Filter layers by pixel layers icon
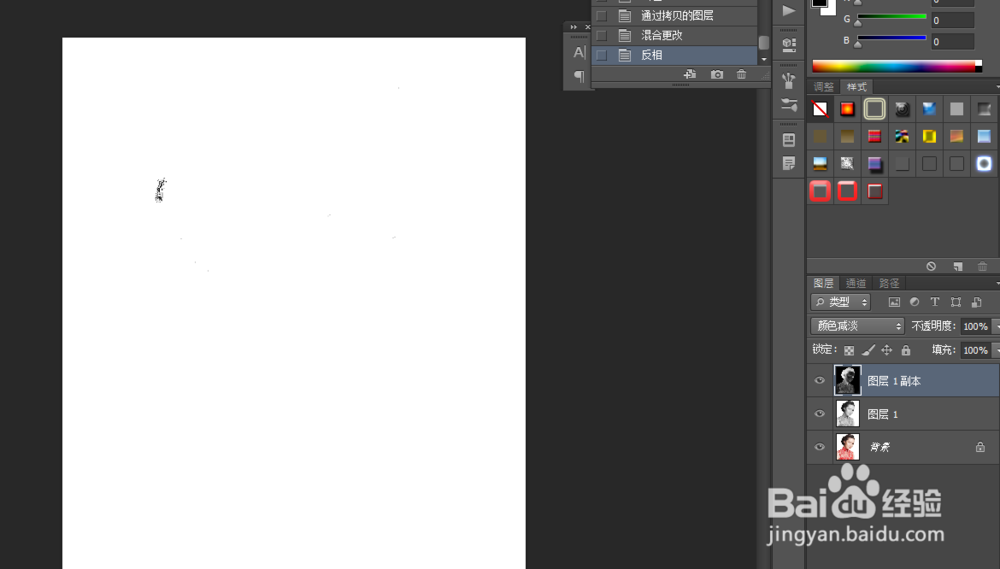The height and width of the screenshot is (569, 1000). coord(894,302)
